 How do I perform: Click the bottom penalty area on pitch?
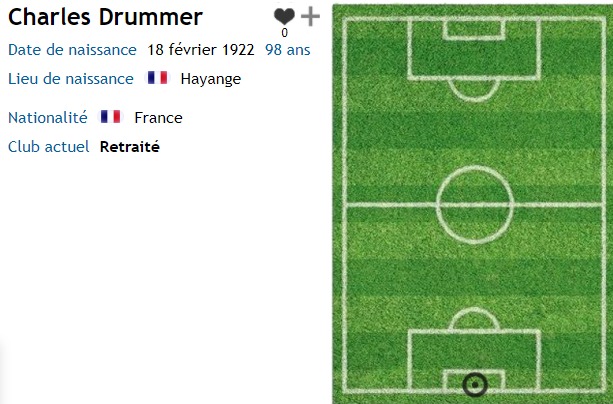(474, 360)
